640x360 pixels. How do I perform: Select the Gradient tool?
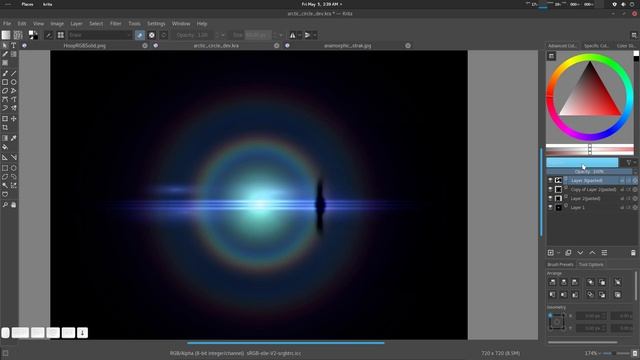click(x=5, y=138)
